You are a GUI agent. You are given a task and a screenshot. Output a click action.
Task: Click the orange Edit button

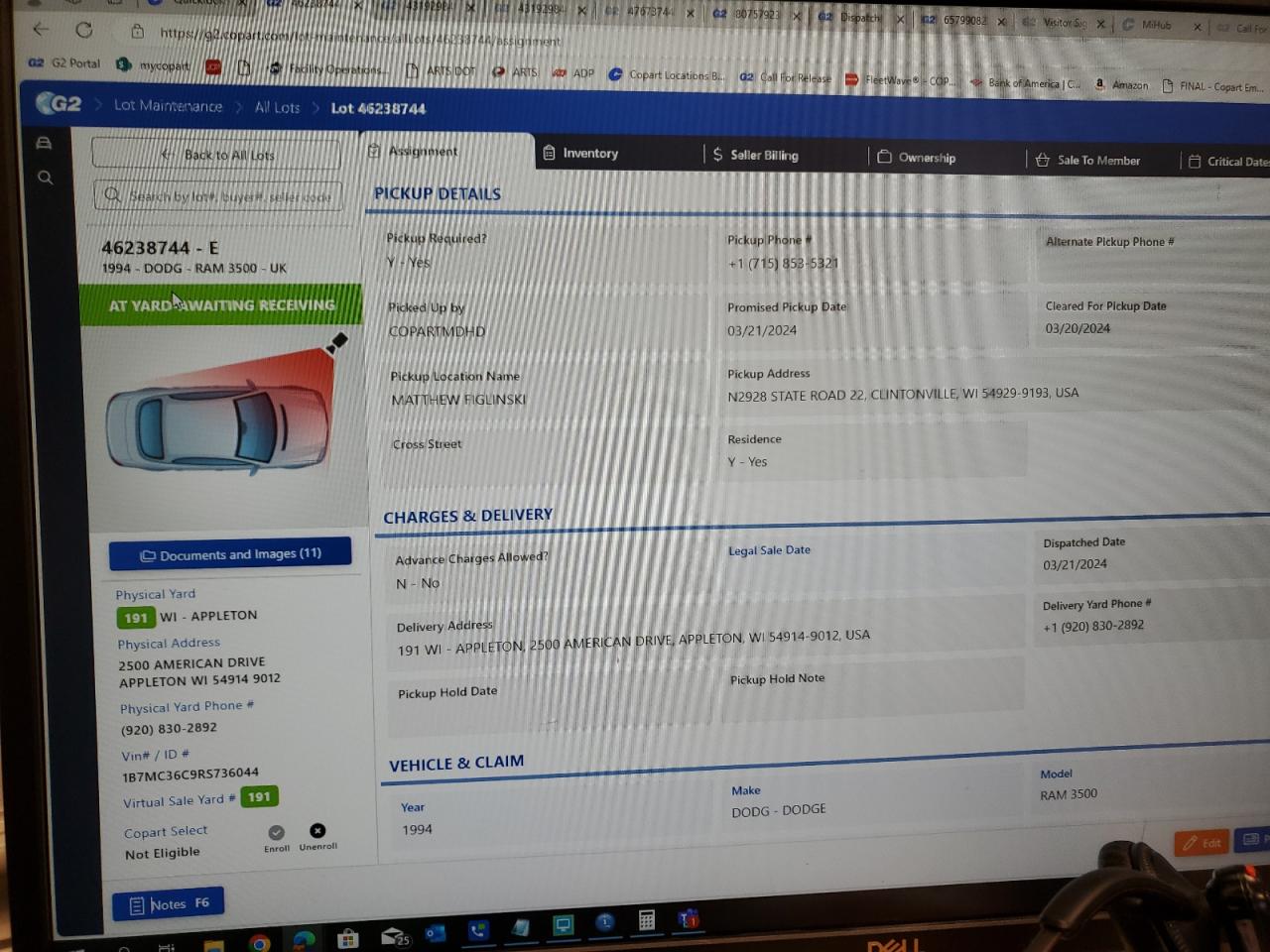coord(1202,843)
